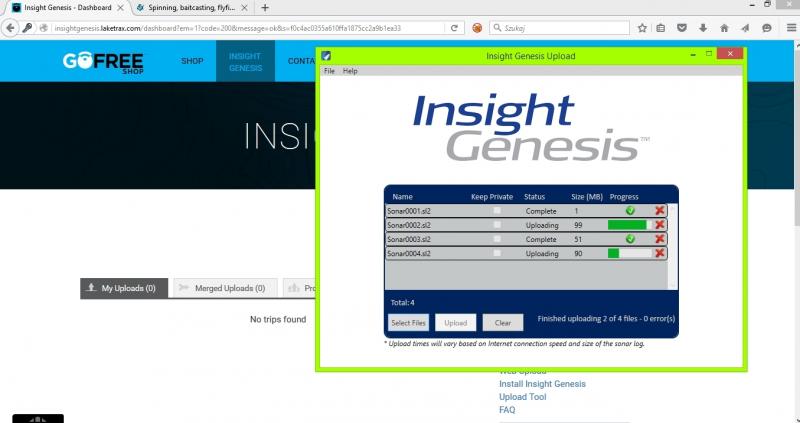Image resolution: width=800 pixels, height=423 pixels.
Task: Save page to Pocket icon
Action: (x=681, y=28)
